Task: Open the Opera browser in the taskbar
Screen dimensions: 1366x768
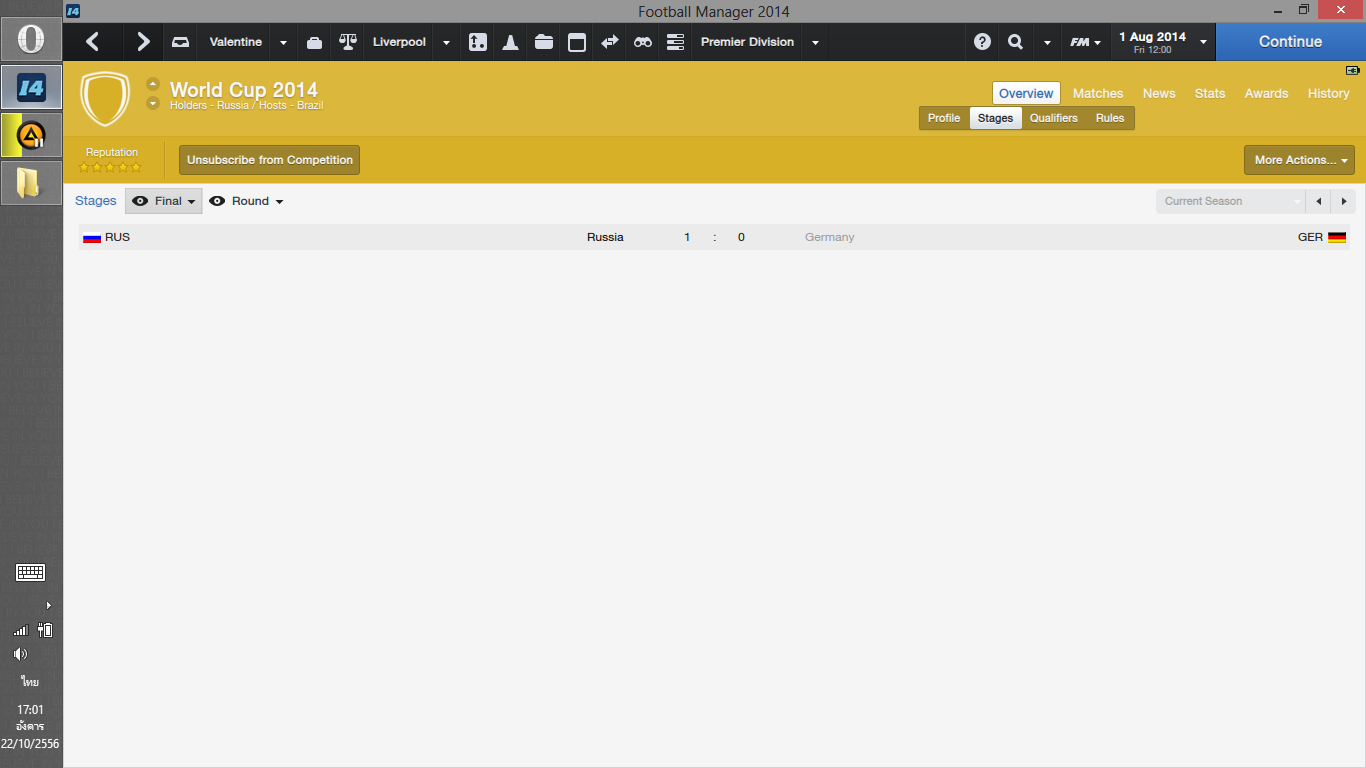Action: point(31,40)
